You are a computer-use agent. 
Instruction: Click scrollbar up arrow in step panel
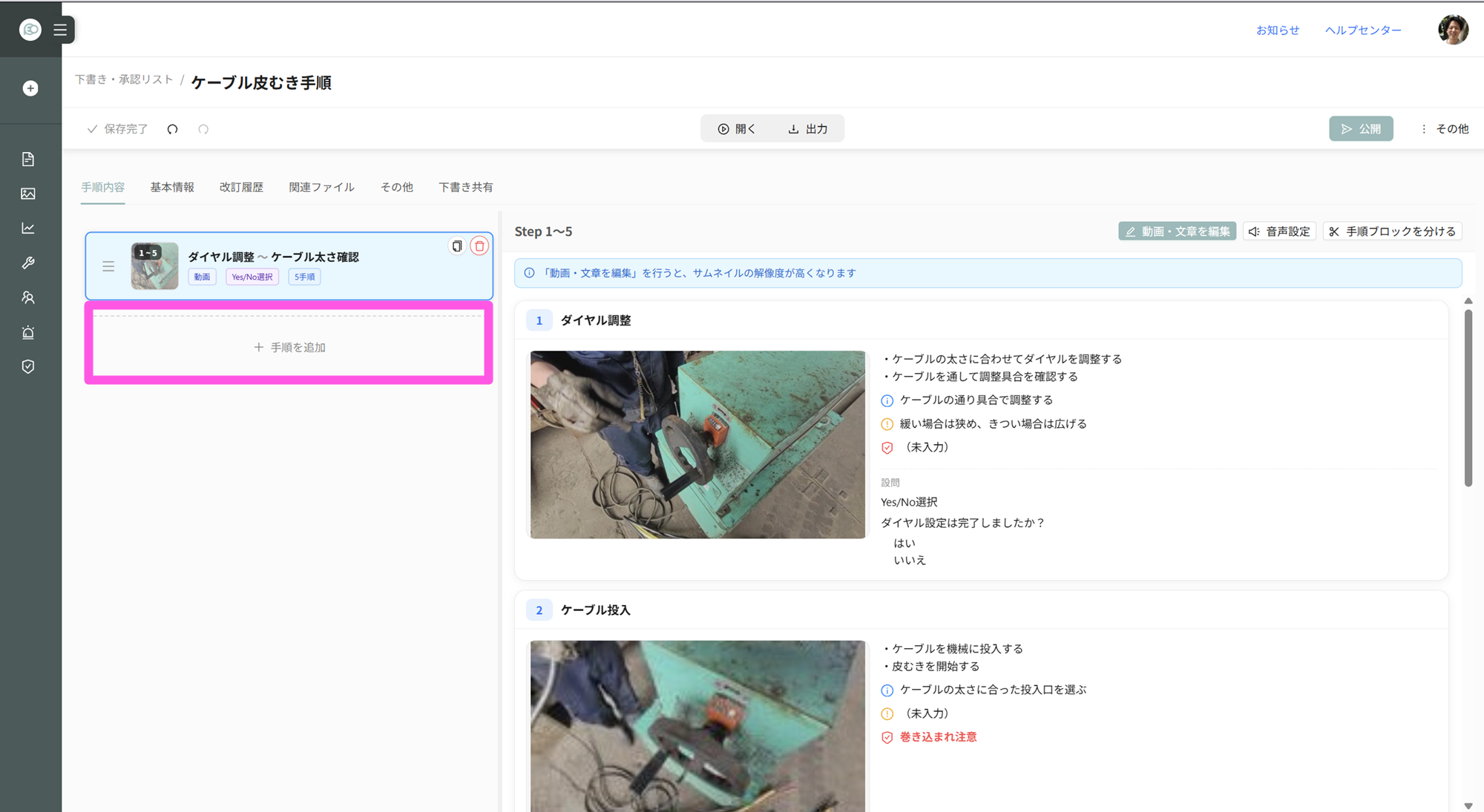[x=1468, y=301]
